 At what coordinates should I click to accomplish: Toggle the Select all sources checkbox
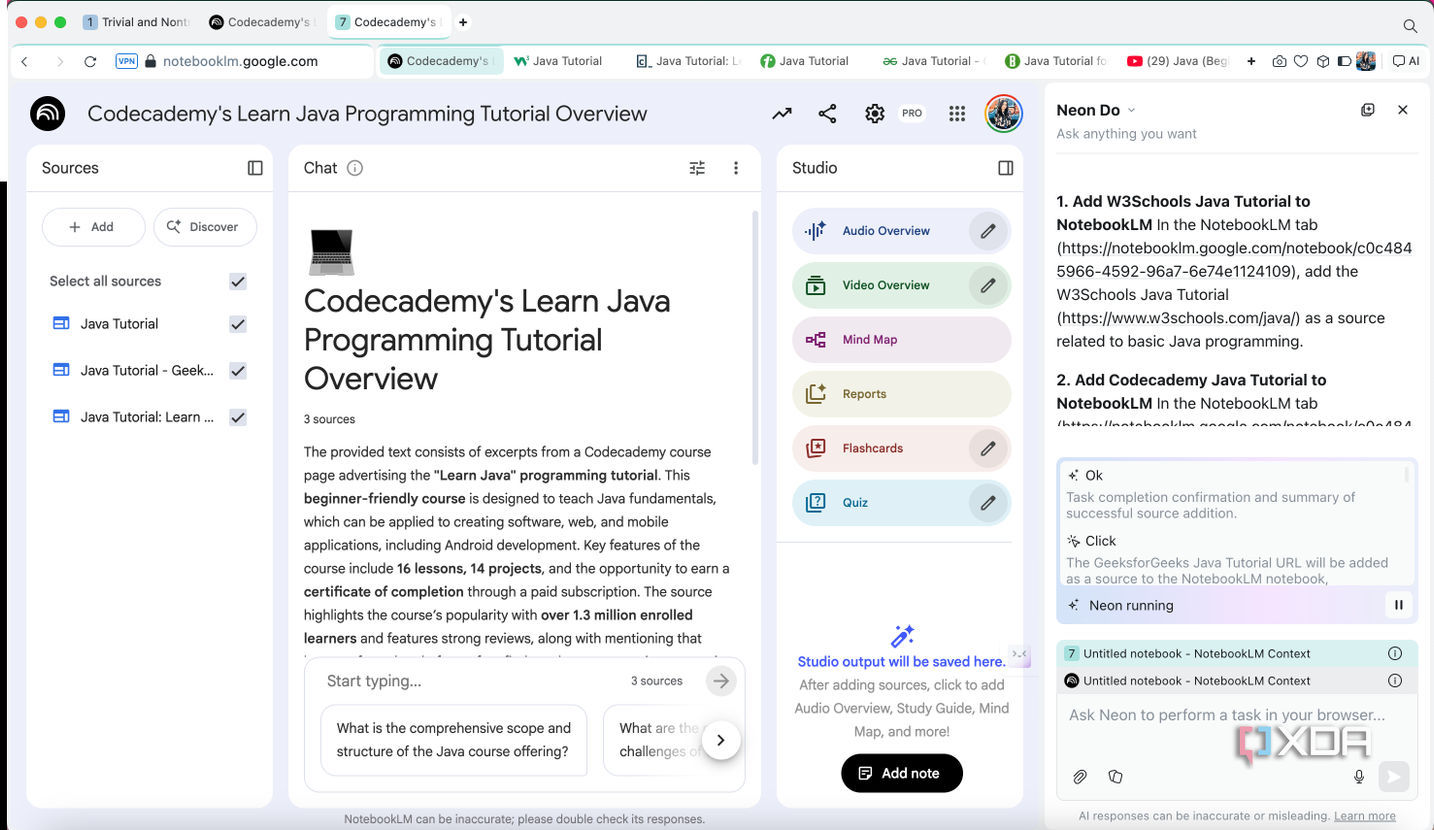point(238,282)
